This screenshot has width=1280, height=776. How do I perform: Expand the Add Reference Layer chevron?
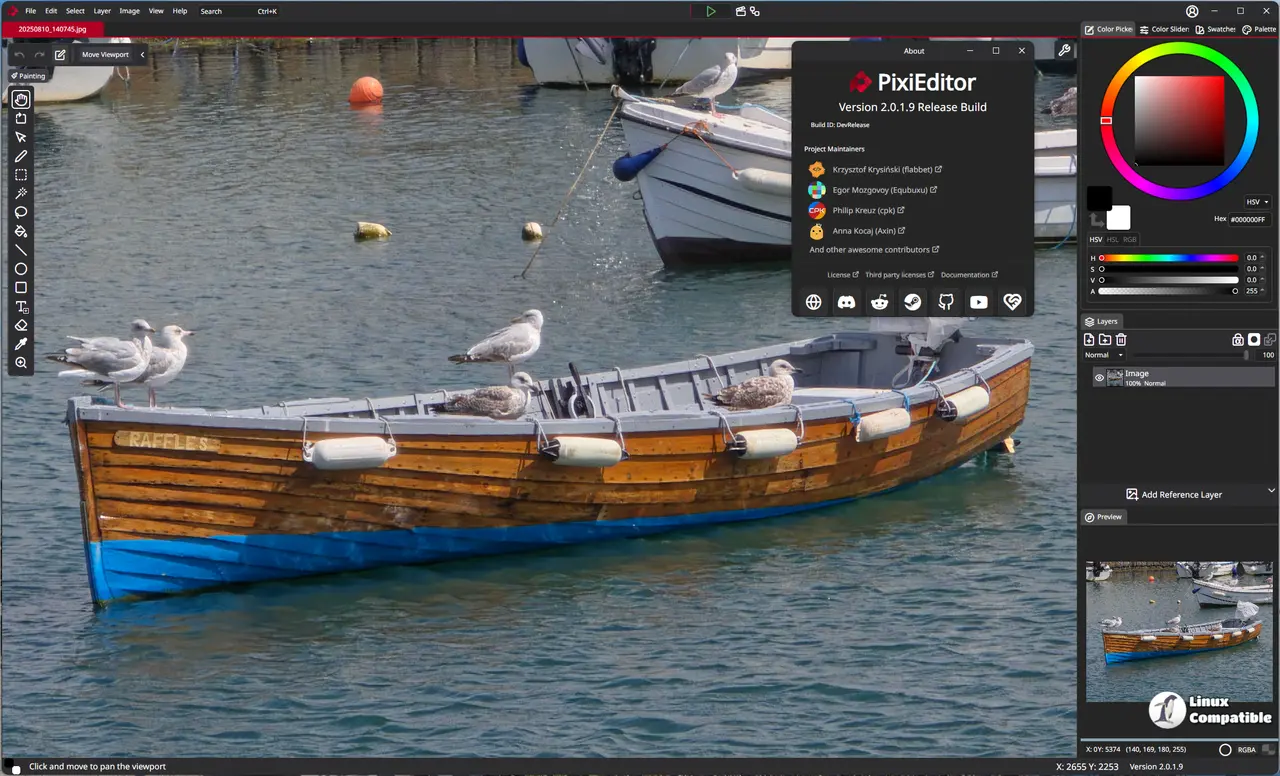coord(1271,491)
